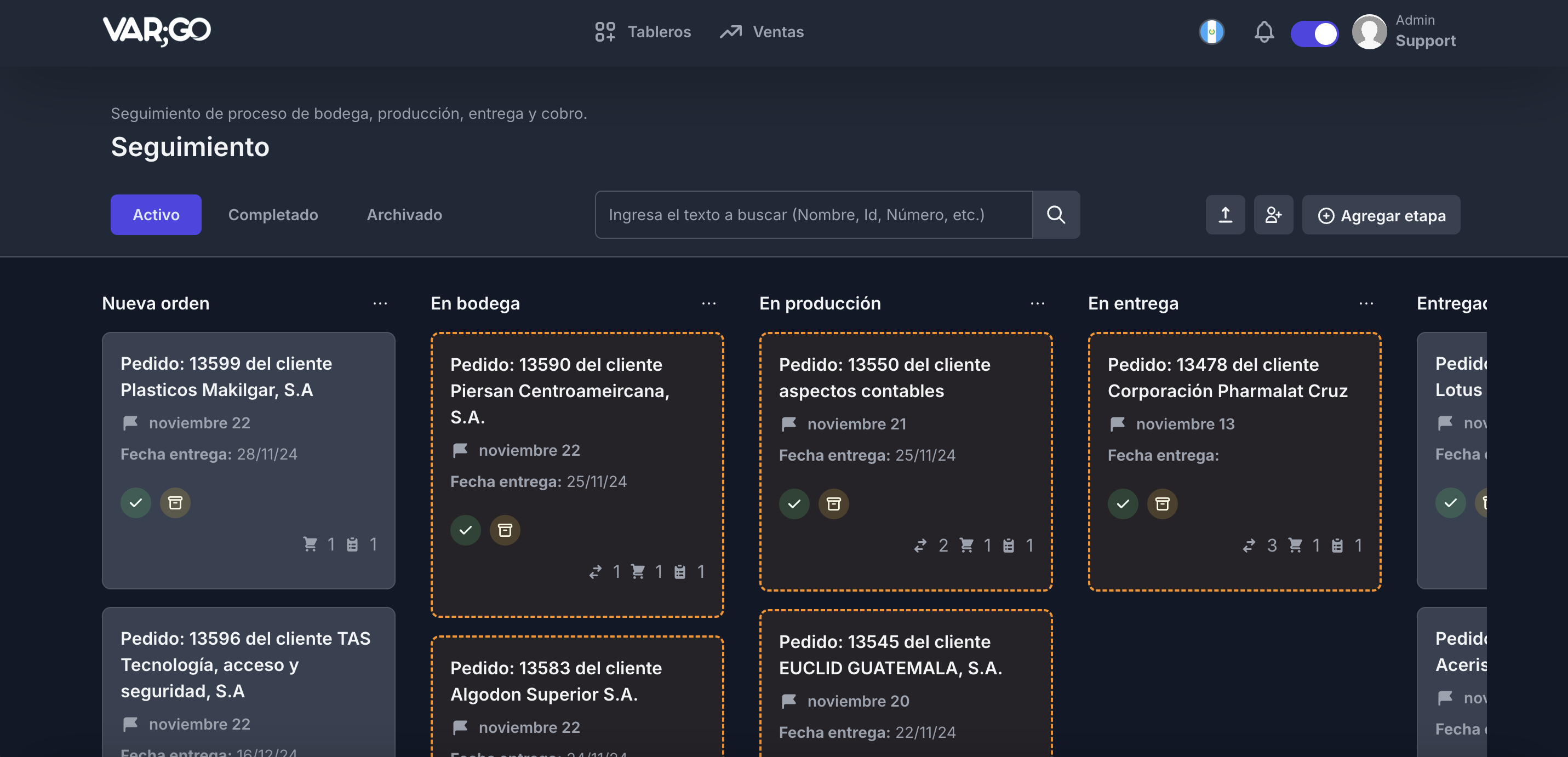The height and width of the screenshot is (757, 1568).
Task: Click the Guatemala flag language icon
Action: [1211, 32]
